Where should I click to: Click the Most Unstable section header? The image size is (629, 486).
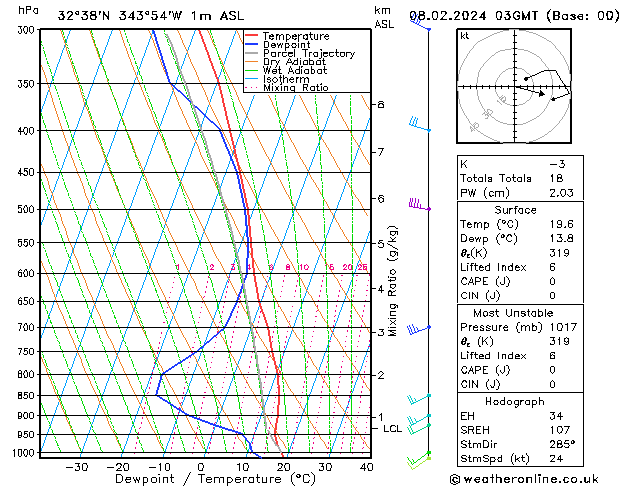(514, 312)
